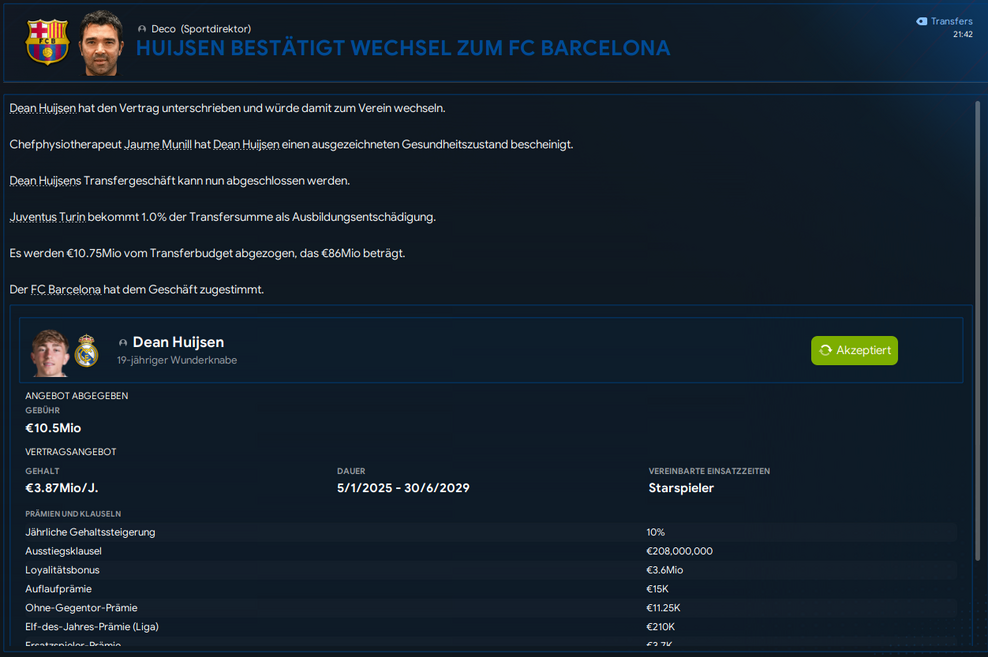Open FC Barcelona link in message text
The width and height of the screenshot is (988, 657).
66,290
